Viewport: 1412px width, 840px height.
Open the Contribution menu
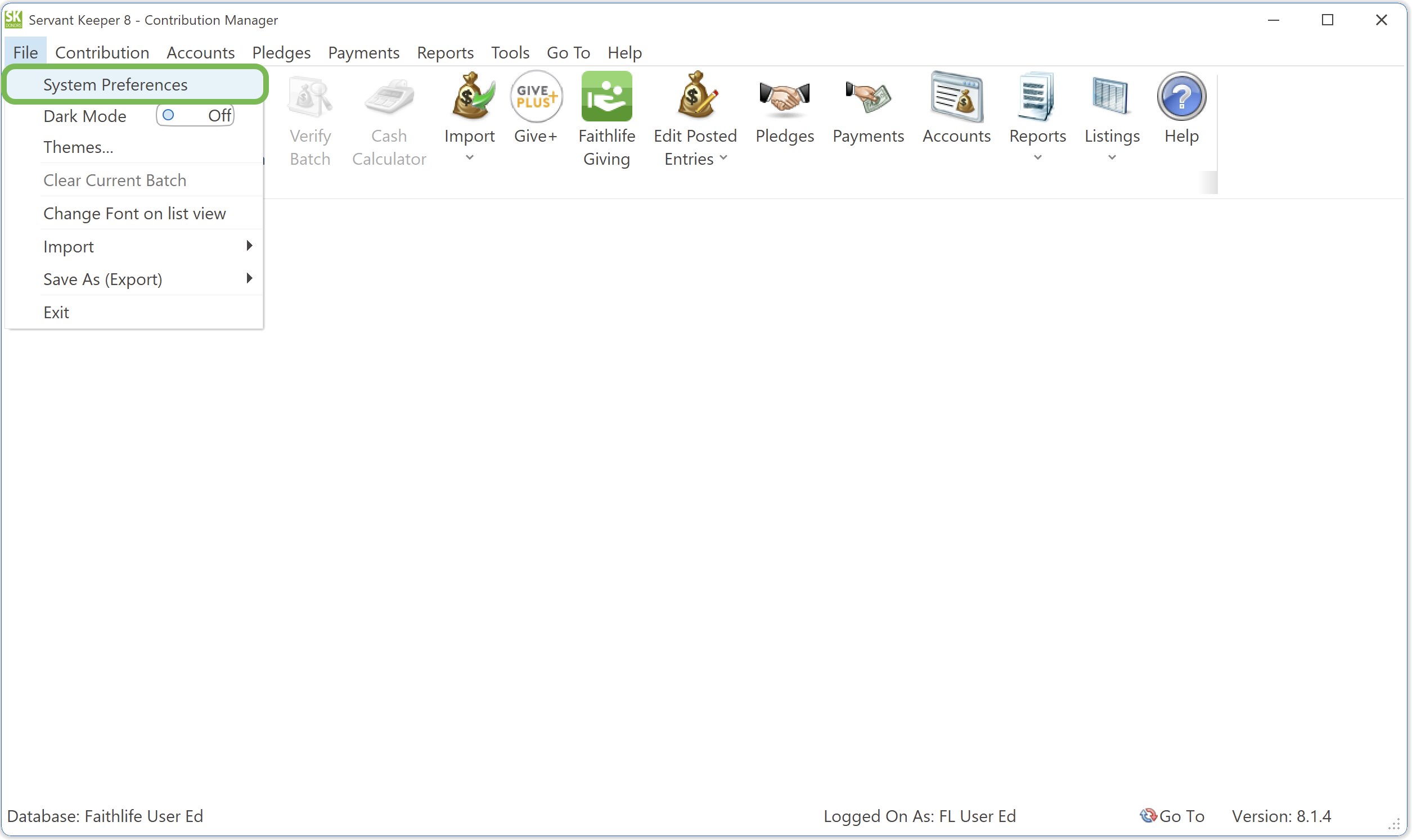[x=101, y=52]
